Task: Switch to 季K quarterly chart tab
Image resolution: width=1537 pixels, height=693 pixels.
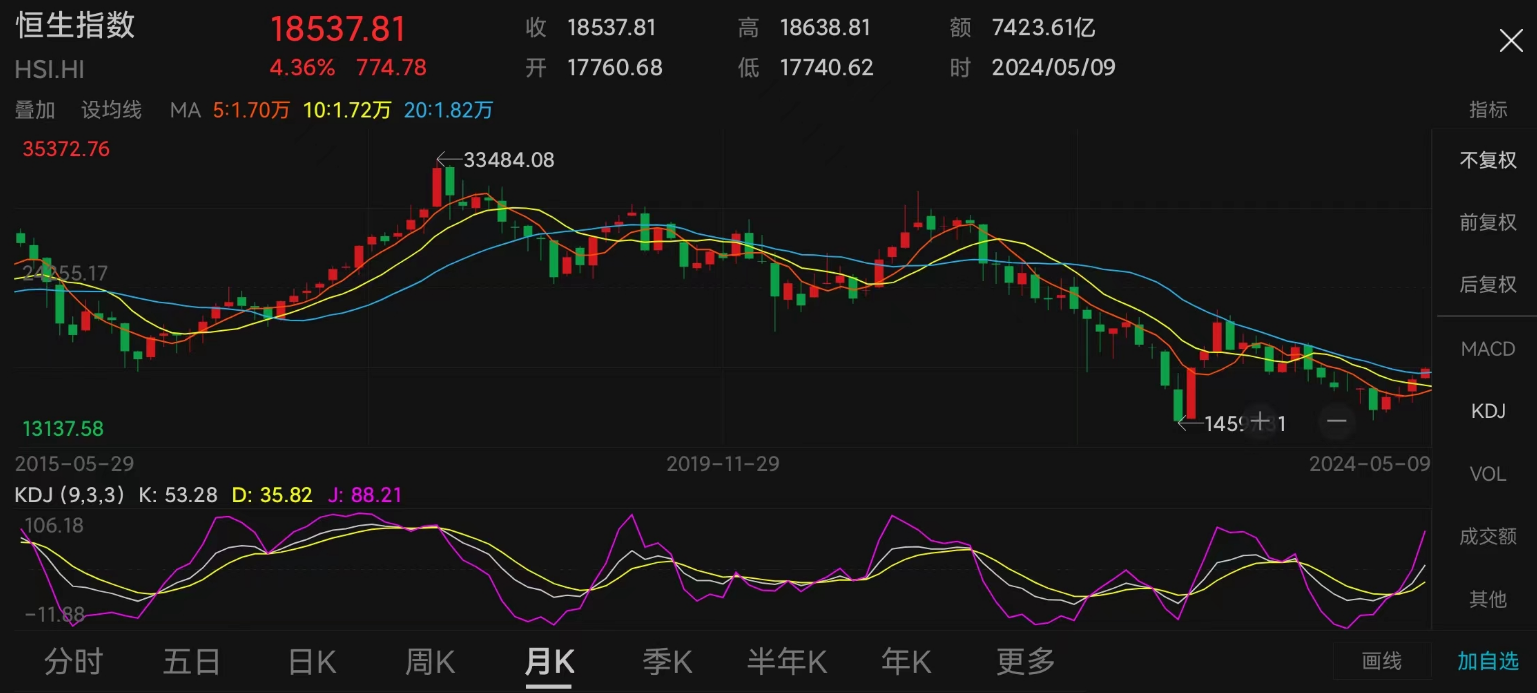Action: 667,661
